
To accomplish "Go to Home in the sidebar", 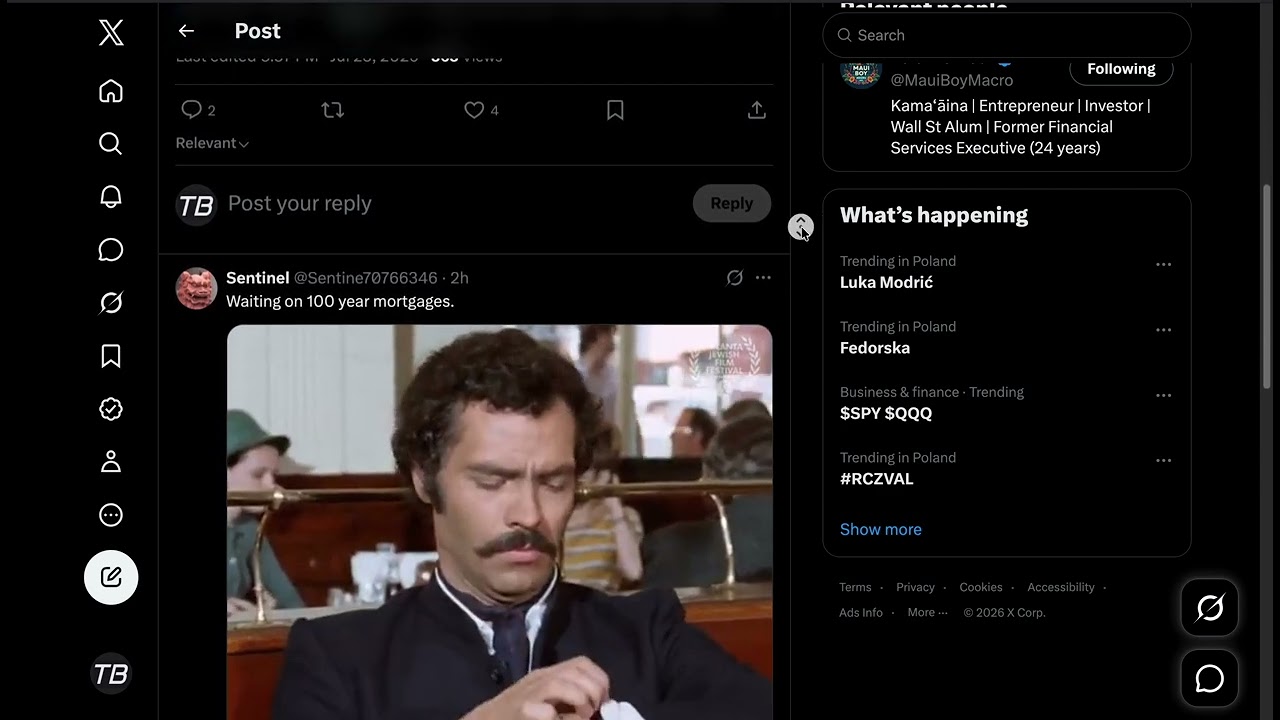I will pyautogui.click(x=111, y=91).
